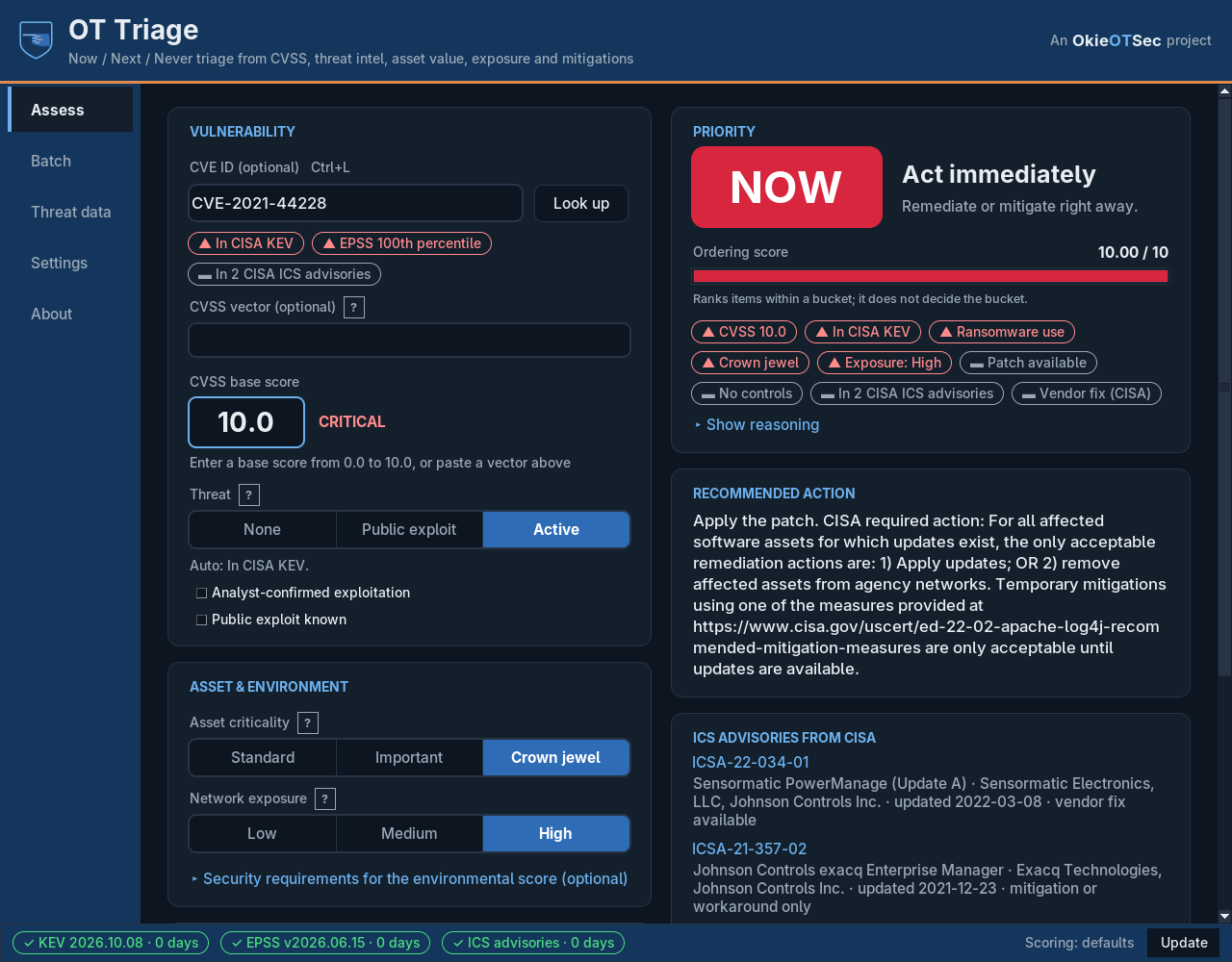Click the scrollbar down arrow
Viewport: 1232px width, 962px height.
tap(1224, 917)
